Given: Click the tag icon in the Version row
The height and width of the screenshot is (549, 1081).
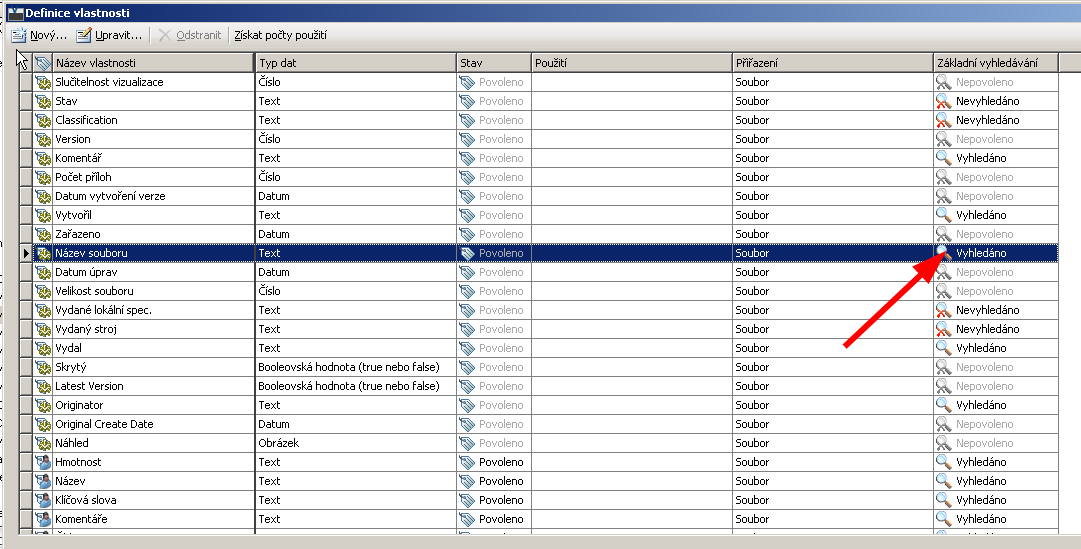Looking at the screenshot, I should (x=467, y=139).
